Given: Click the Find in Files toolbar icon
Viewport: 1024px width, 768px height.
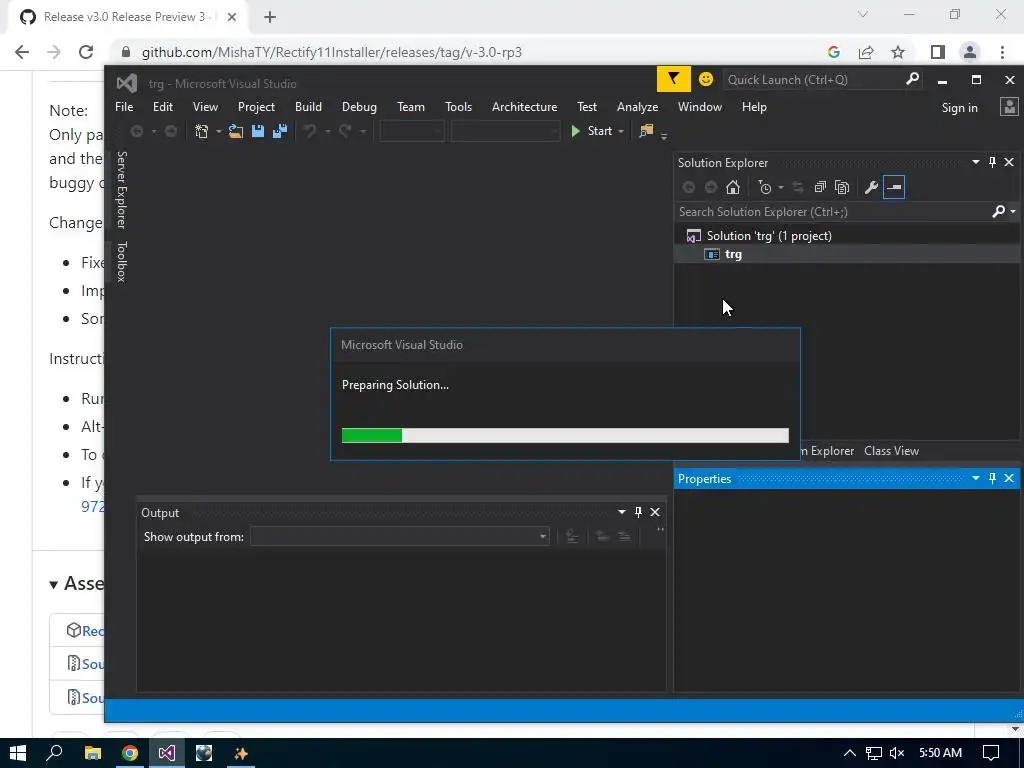Looking at the screenshot, I should pyautogui.click(x=646, y=131).
